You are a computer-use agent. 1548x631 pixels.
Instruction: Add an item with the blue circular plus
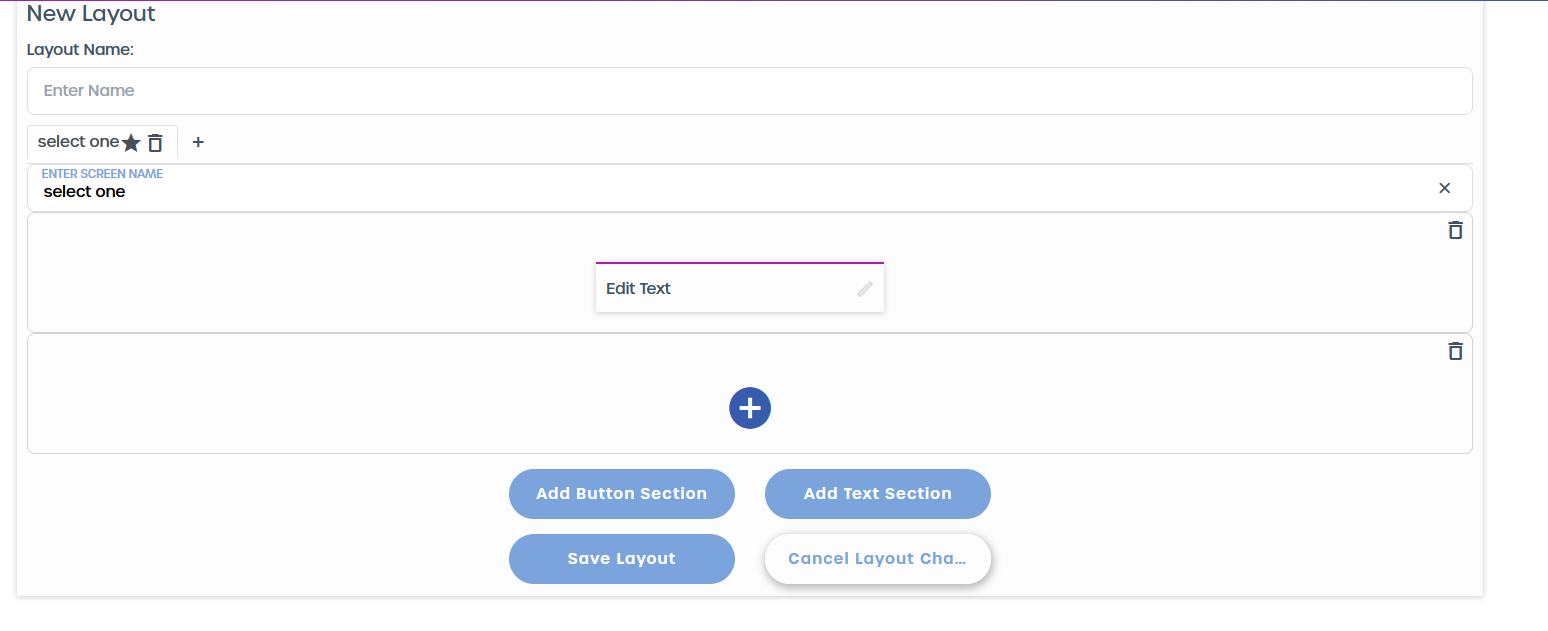point(750,408)
